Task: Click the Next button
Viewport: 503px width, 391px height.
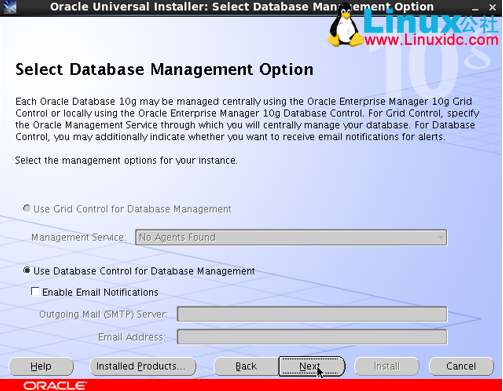Action: (312, 366)
